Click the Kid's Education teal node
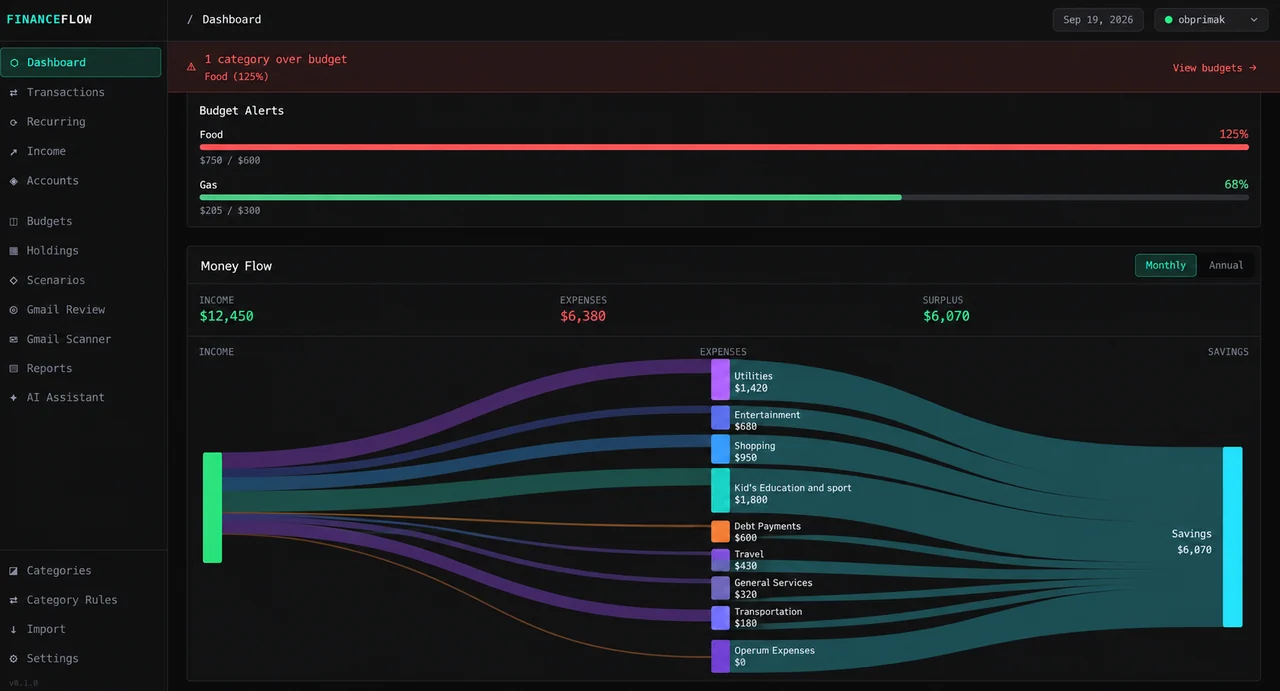 pos(720,490)
